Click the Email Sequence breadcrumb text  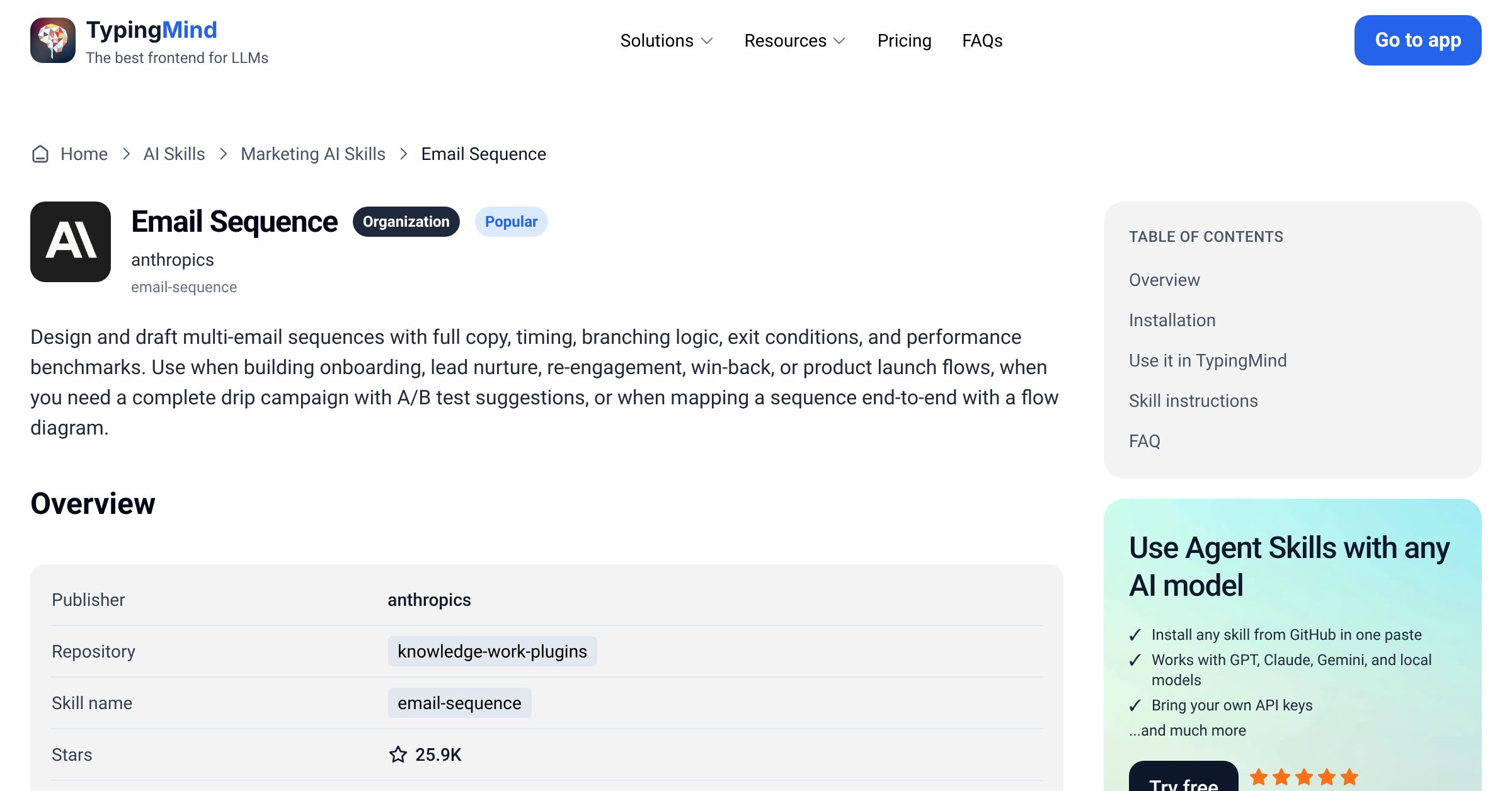coord(484,154)
